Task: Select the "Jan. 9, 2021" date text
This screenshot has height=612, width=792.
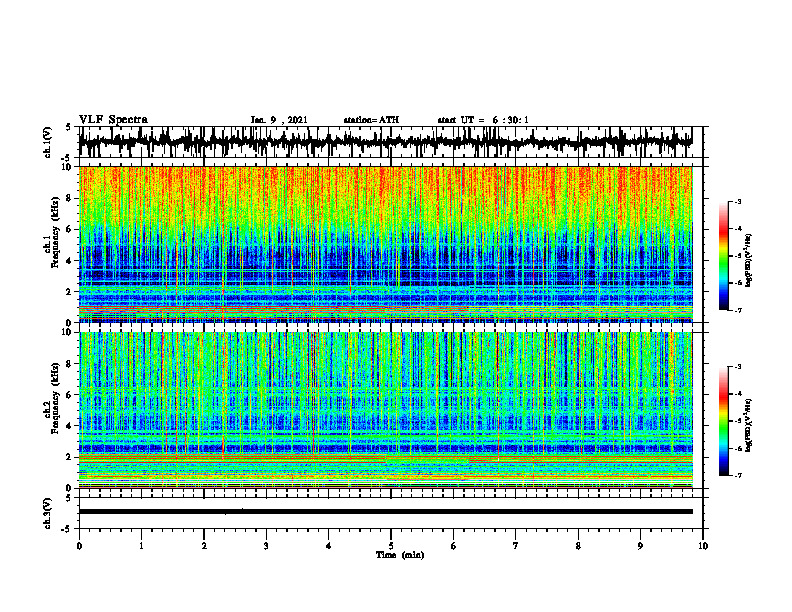Action: [279, 120]
